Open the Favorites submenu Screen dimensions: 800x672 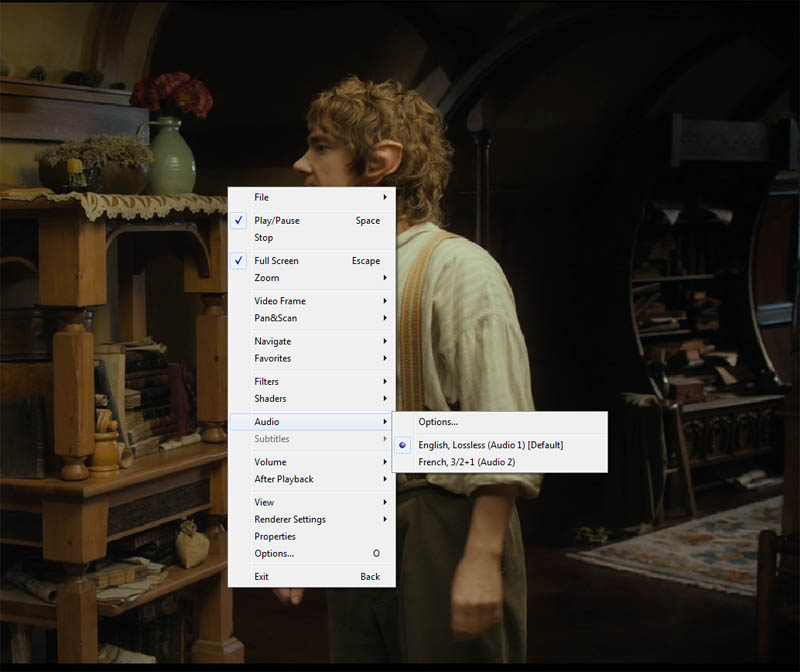[x=312, y=358]
